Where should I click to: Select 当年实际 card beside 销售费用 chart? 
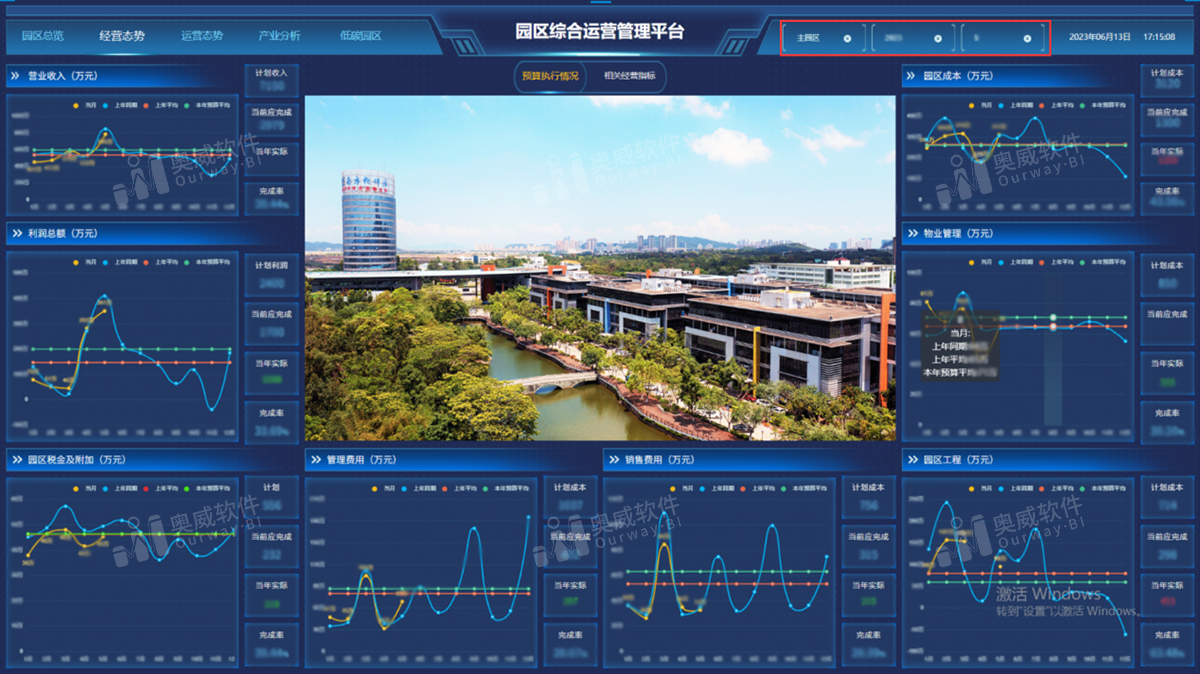point(868,595)
